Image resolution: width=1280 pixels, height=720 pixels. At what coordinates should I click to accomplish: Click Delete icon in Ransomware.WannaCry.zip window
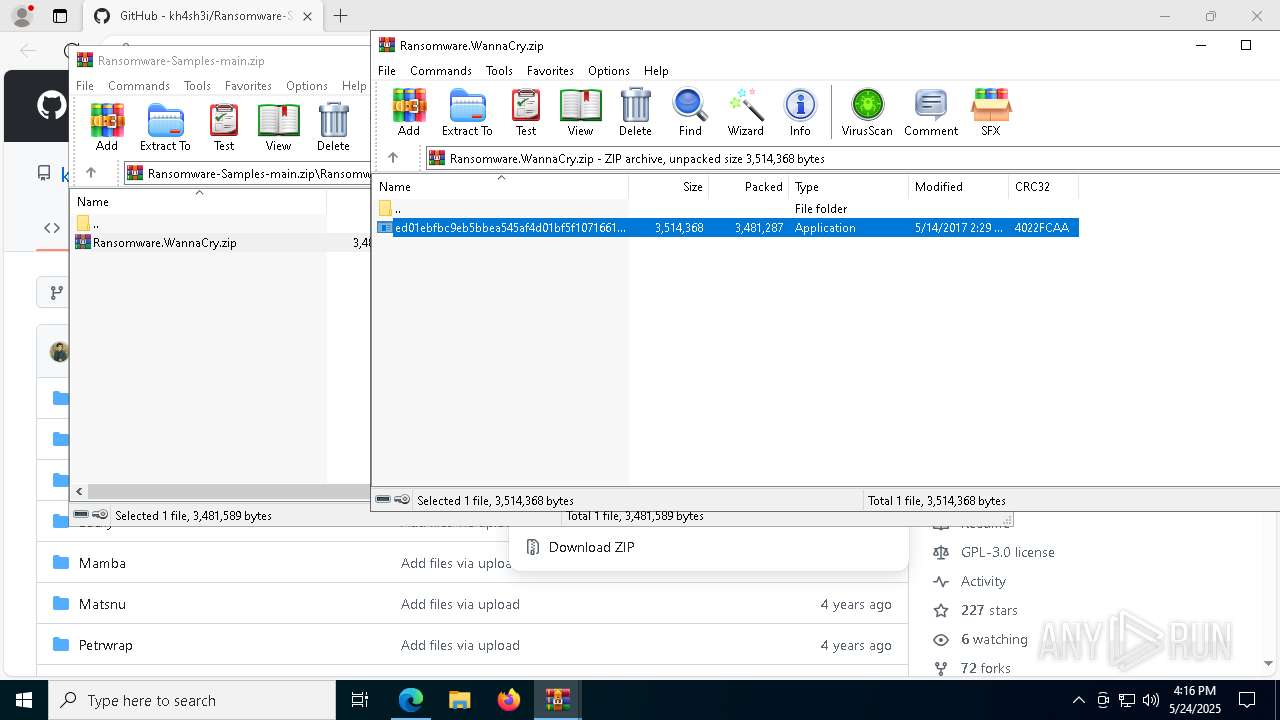[x=635, y=112]
